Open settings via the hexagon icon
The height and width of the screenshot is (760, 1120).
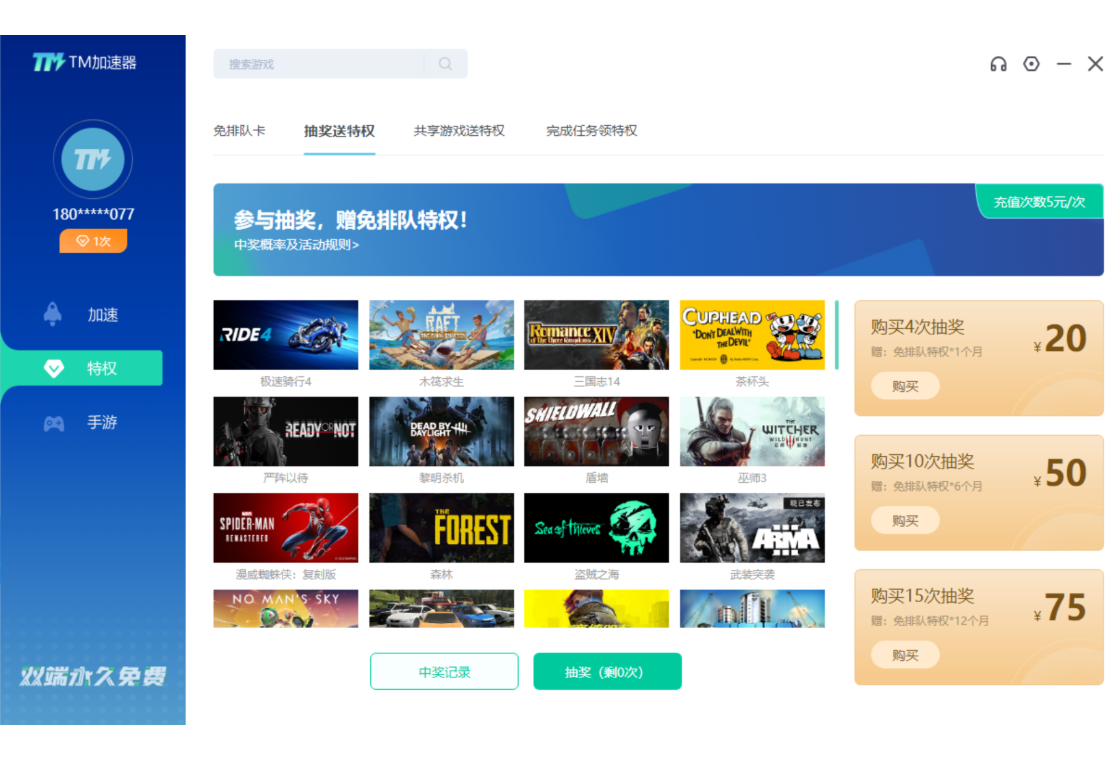(x=1031, y=64)
